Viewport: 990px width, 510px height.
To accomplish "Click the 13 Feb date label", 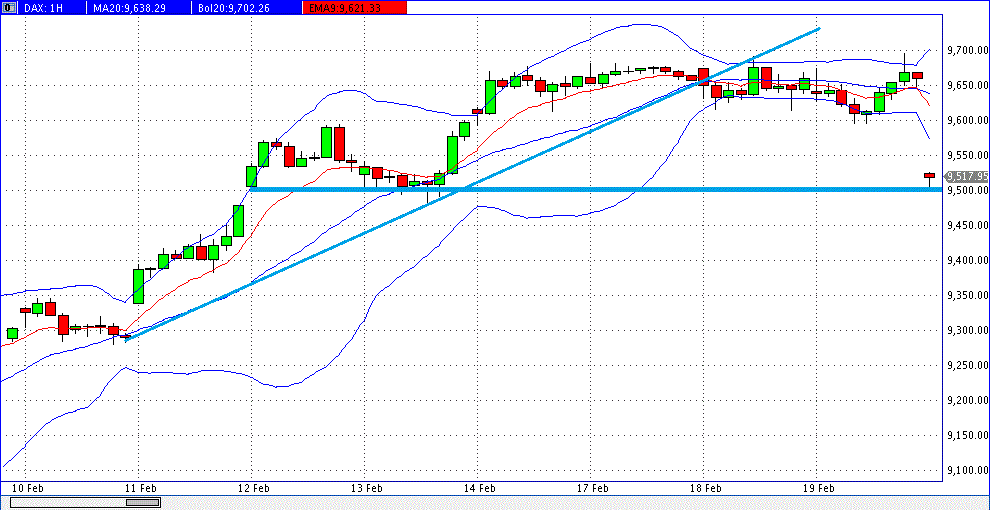I will coord(367,488).
